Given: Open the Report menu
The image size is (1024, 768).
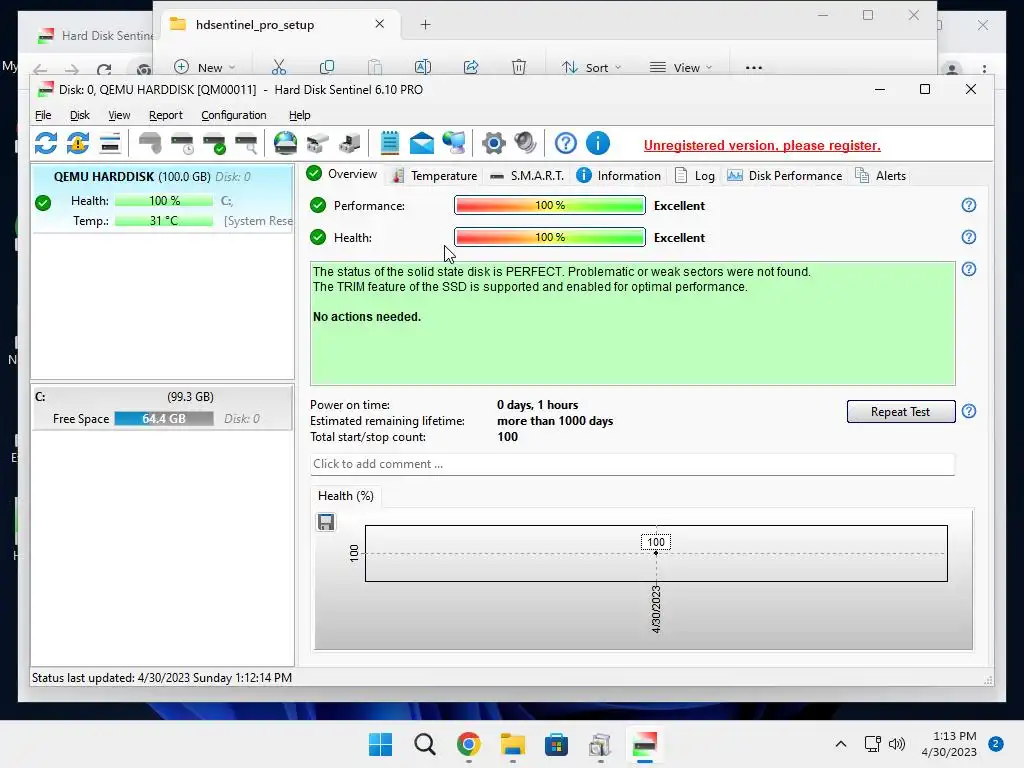Looking at the screenshot, I should coord(166,115).
